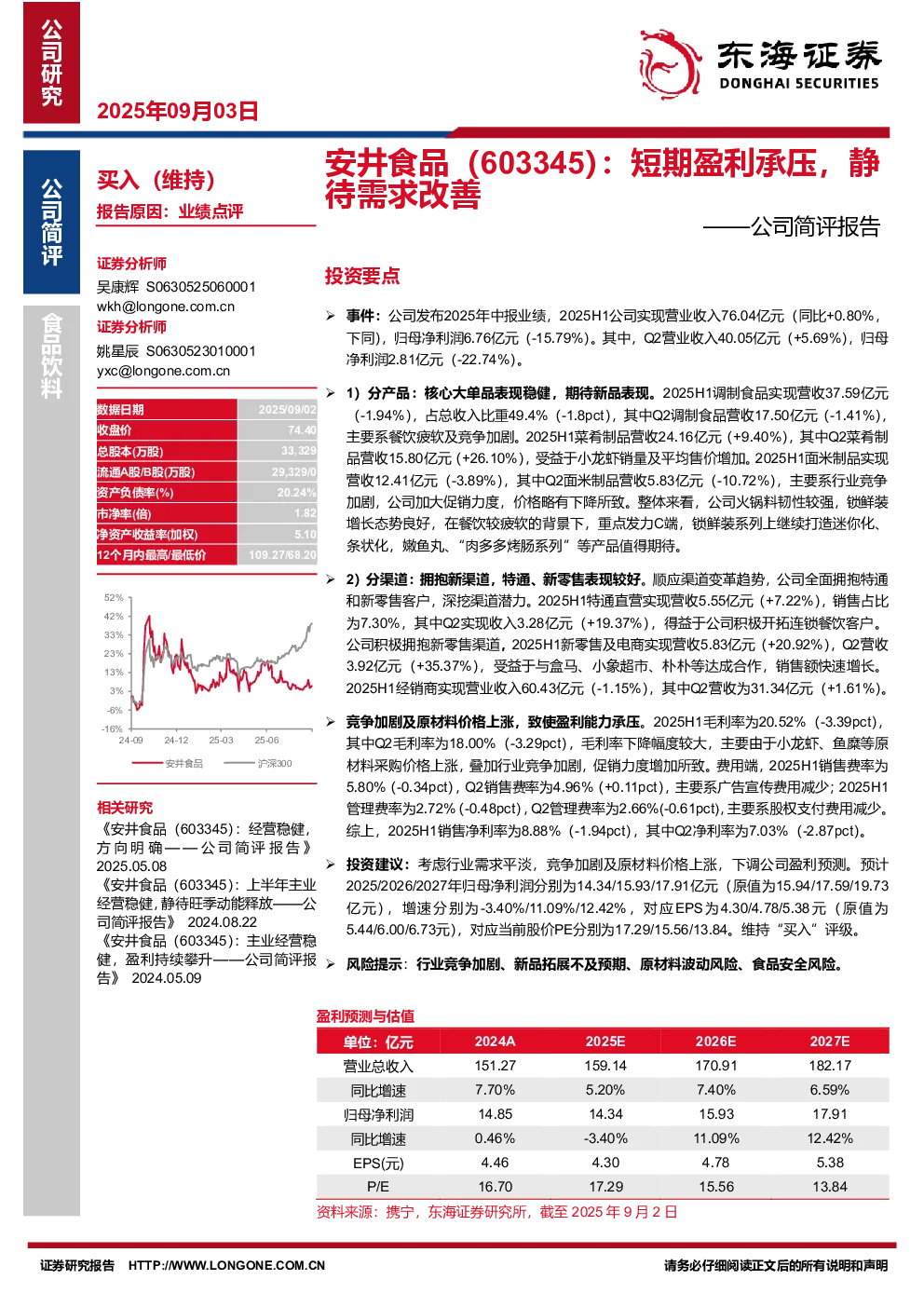Click the 单位：亿元 header cell
Screen dimensions: 924x1307
(x=378, y=1042)
